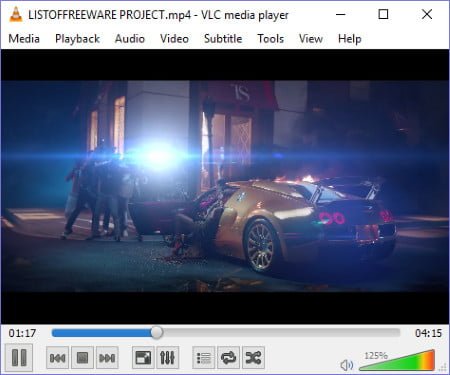450x375 pixels.
Task: Show extended settings equalizer dialog
Action: click(x=167, y=358)
